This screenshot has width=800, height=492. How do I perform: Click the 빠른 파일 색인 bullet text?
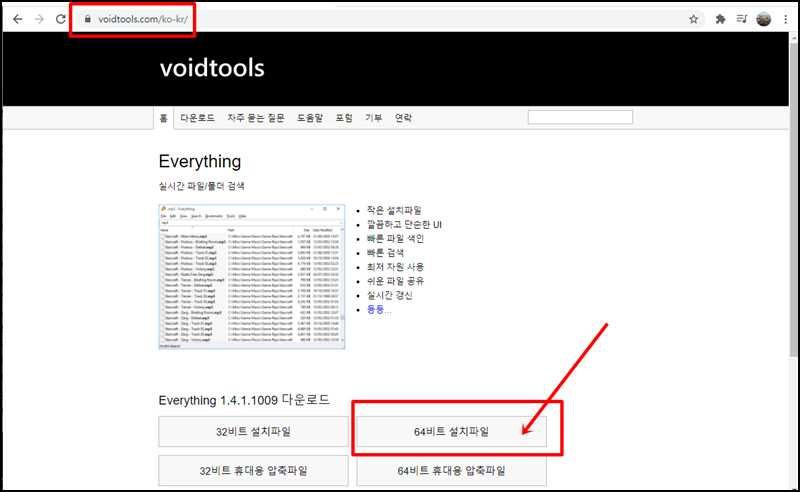pyautogui.click(x=395, y=238)
